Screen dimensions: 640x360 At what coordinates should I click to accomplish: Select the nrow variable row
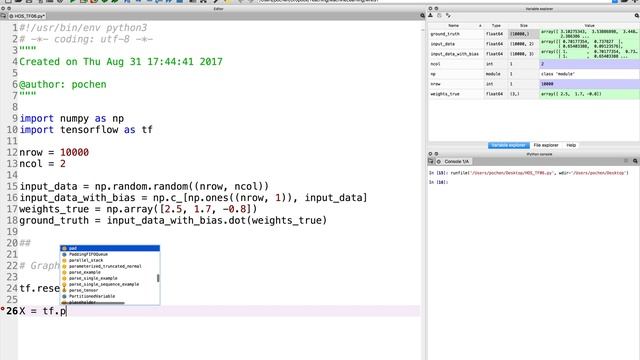point(533,84)
